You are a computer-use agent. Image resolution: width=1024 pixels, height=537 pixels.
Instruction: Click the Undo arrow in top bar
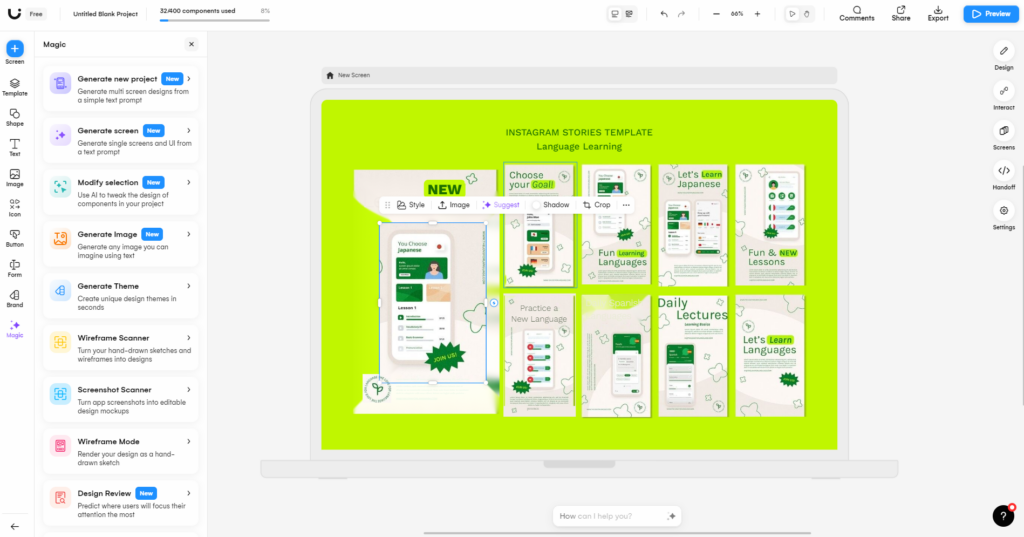pos(664,14)
